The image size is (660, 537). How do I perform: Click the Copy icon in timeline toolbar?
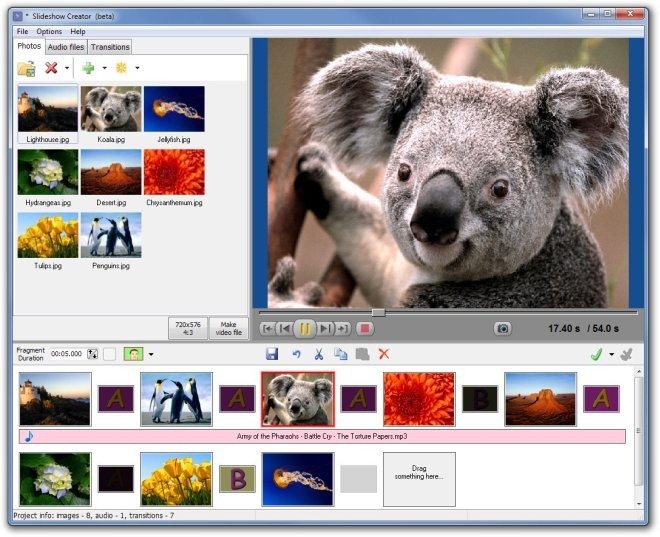pyautogui.click(x=341, y=354)
